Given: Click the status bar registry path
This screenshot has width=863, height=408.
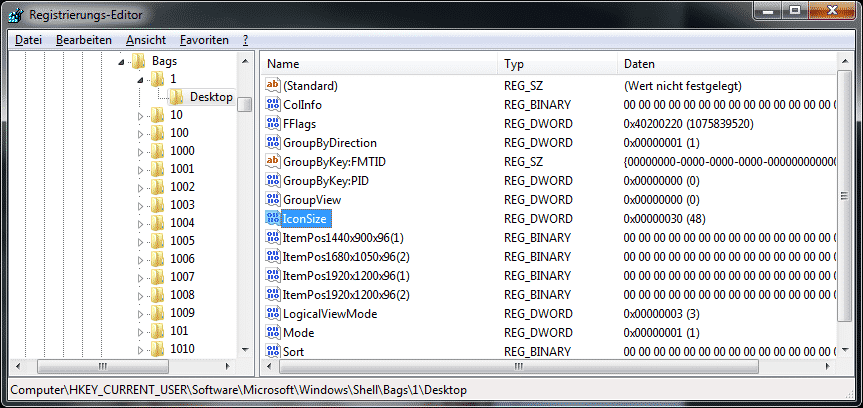Looking at the screenshot, I should coord(238,390).
